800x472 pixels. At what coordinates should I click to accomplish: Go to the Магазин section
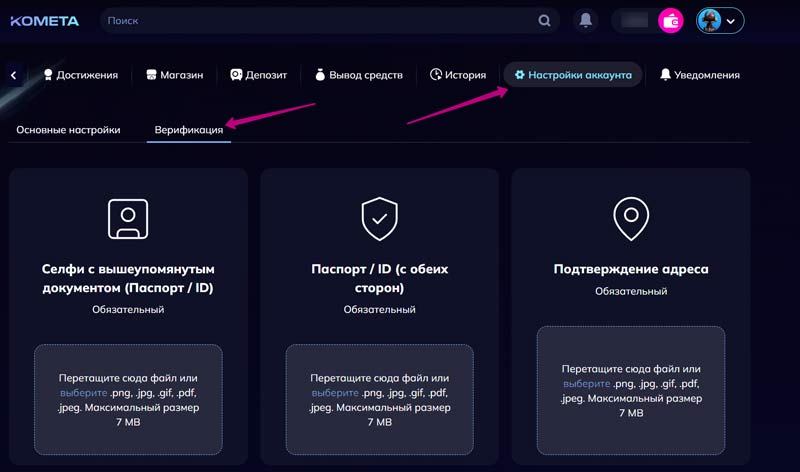coord(174,75)
